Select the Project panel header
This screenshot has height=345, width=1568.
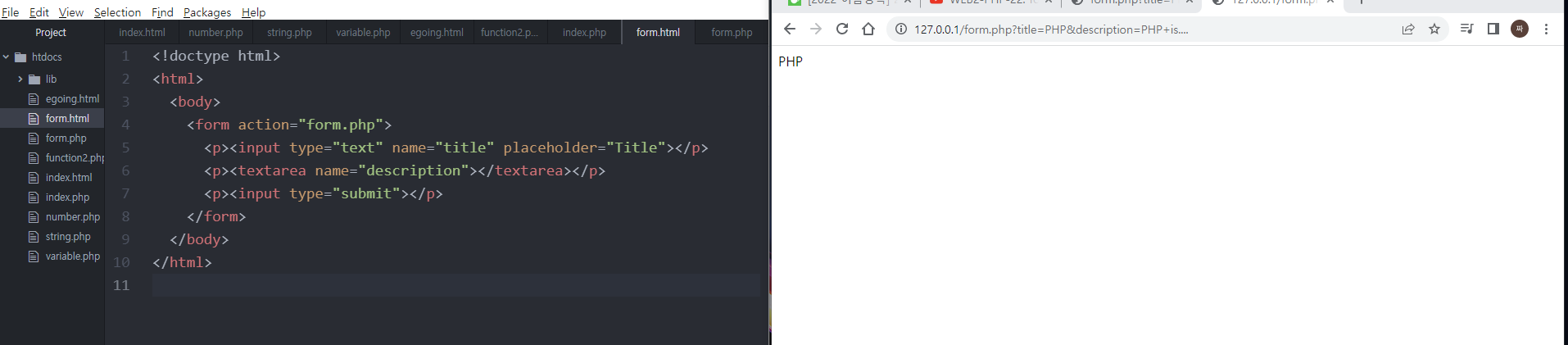click(x=51, y=33)
